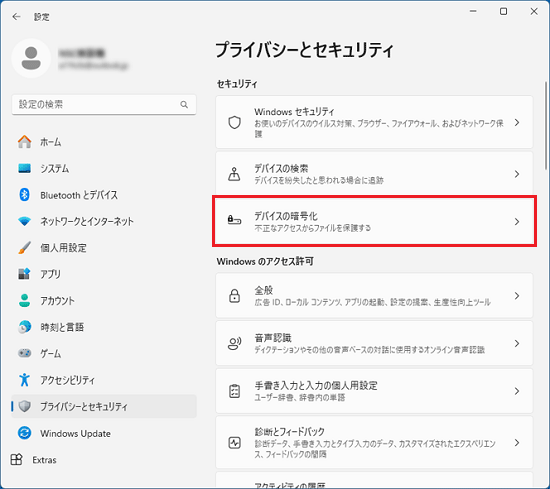Click the アプリ apps icon
Screen dimensions: 550x489
point(25,274)
